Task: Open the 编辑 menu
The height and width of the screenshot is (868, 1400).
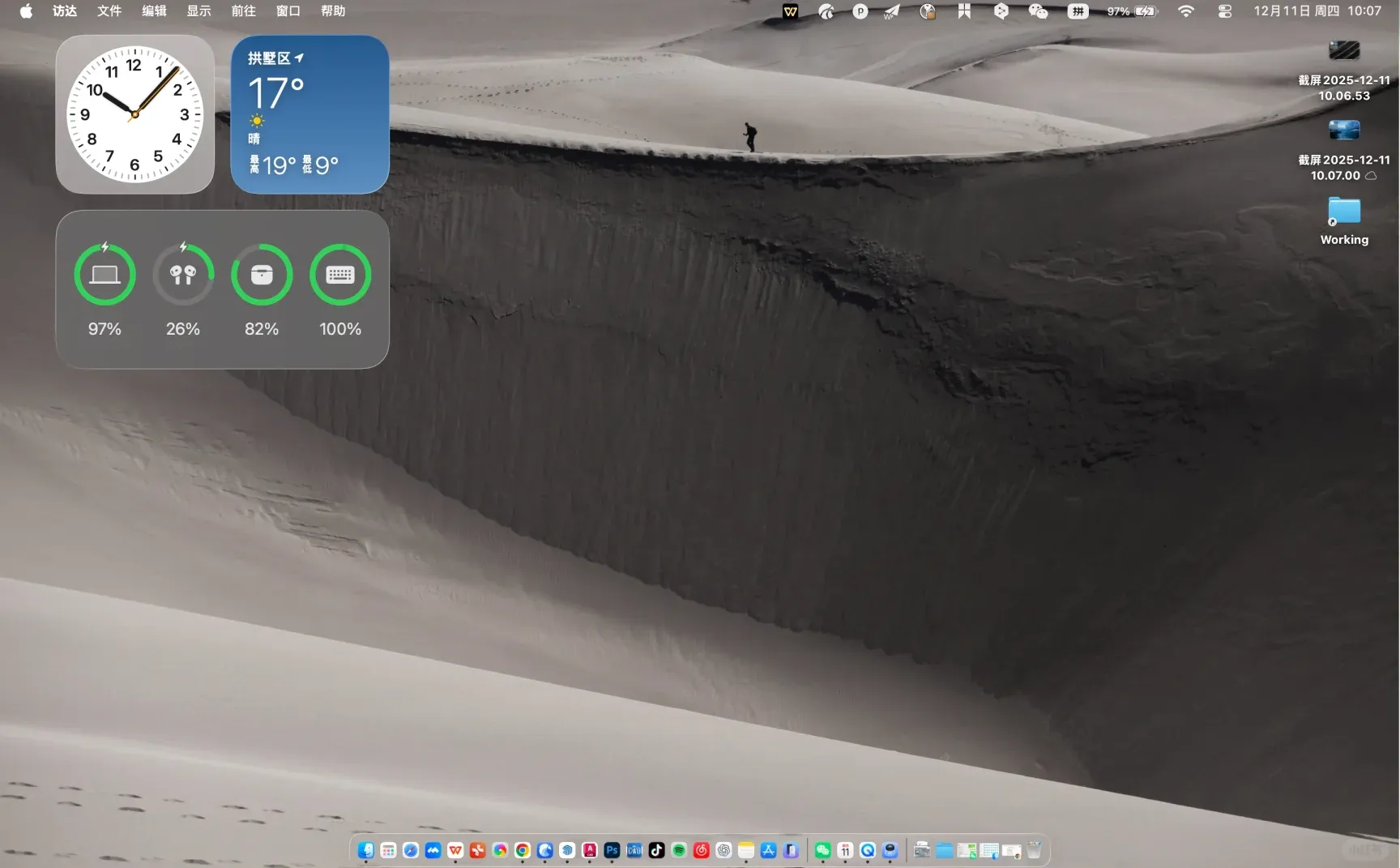Action: click(154, 11)
